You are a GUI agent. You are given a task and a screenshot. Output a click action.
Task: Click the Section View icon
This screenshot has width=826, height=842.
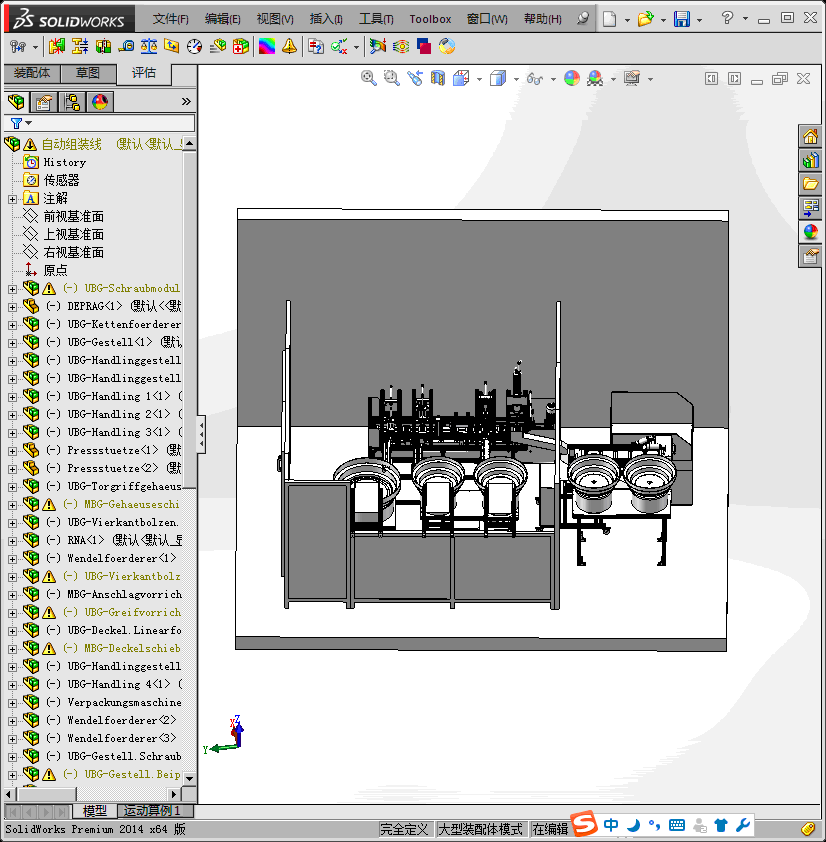click(x=438, y=78)
